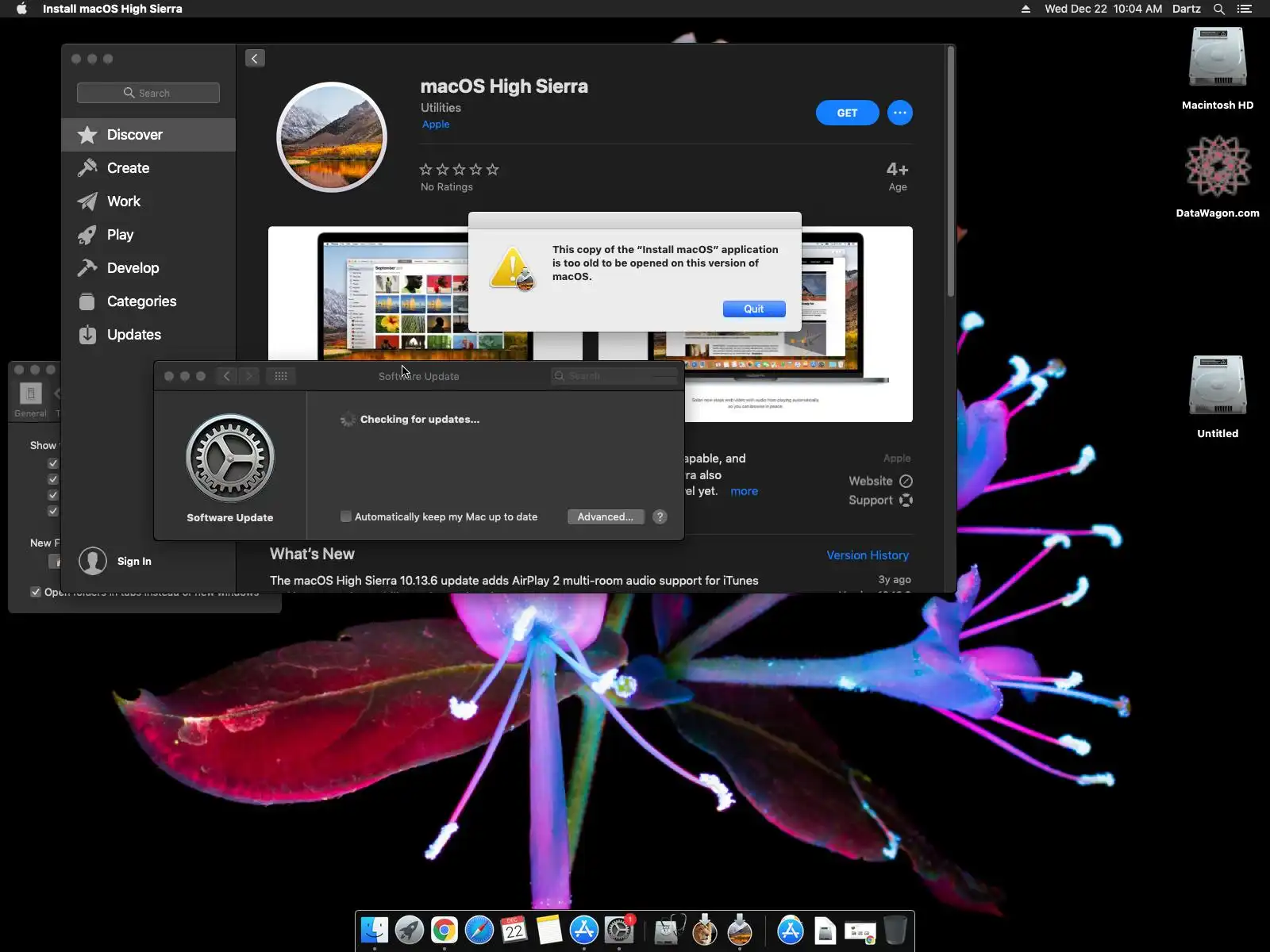Click the App Store vertical scrollbar
This screenshot has width=1270, height=952.
pyautogui.click(x=950, y=171)
